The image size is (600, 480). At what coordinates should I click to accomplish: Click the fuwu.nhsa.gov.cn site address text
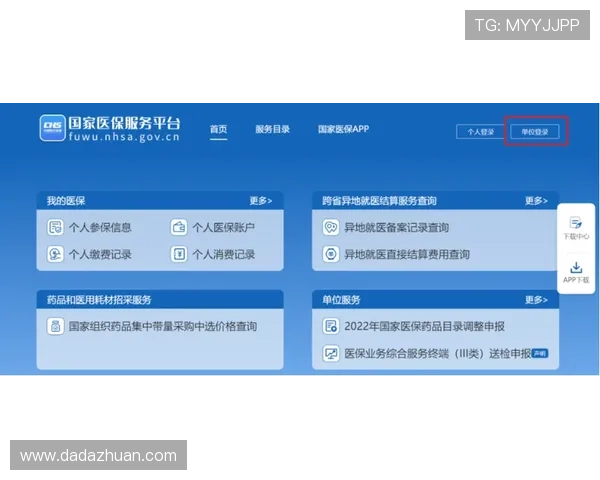click(124, 137)
